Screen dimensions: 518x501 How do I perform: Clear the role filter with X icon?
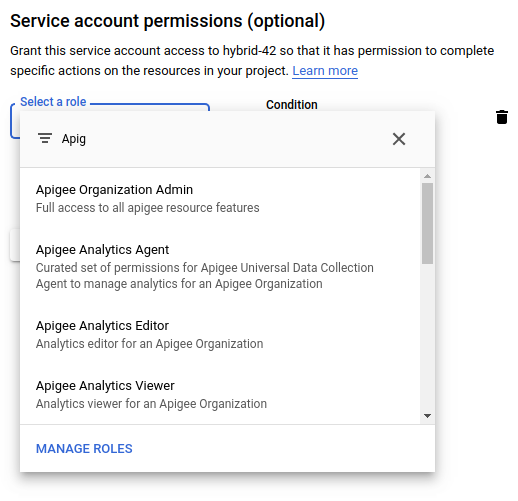point(399,139)
